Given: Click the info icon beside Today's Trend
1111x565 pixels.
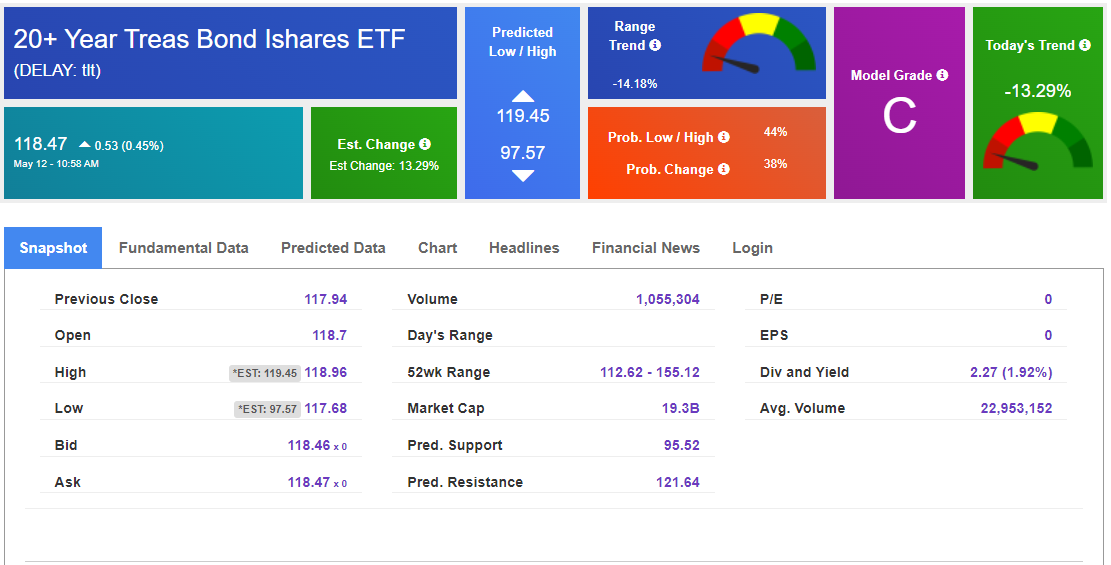Looking at the screenshot, I should point(1085,45).
